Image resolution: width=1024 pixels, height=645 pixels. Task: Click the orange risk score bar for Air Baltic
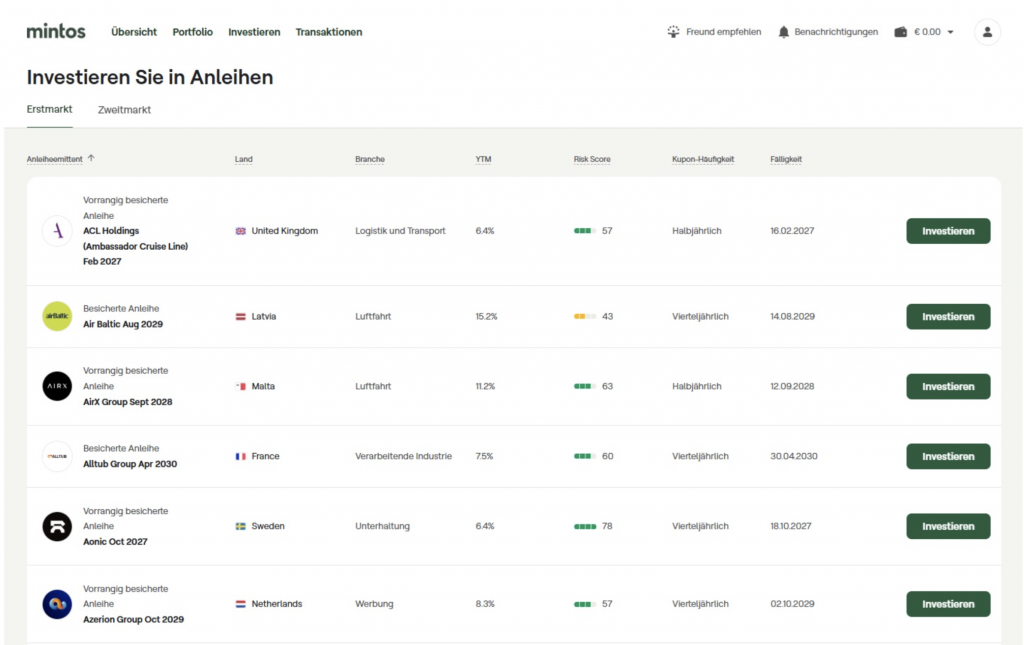(584, 316)
